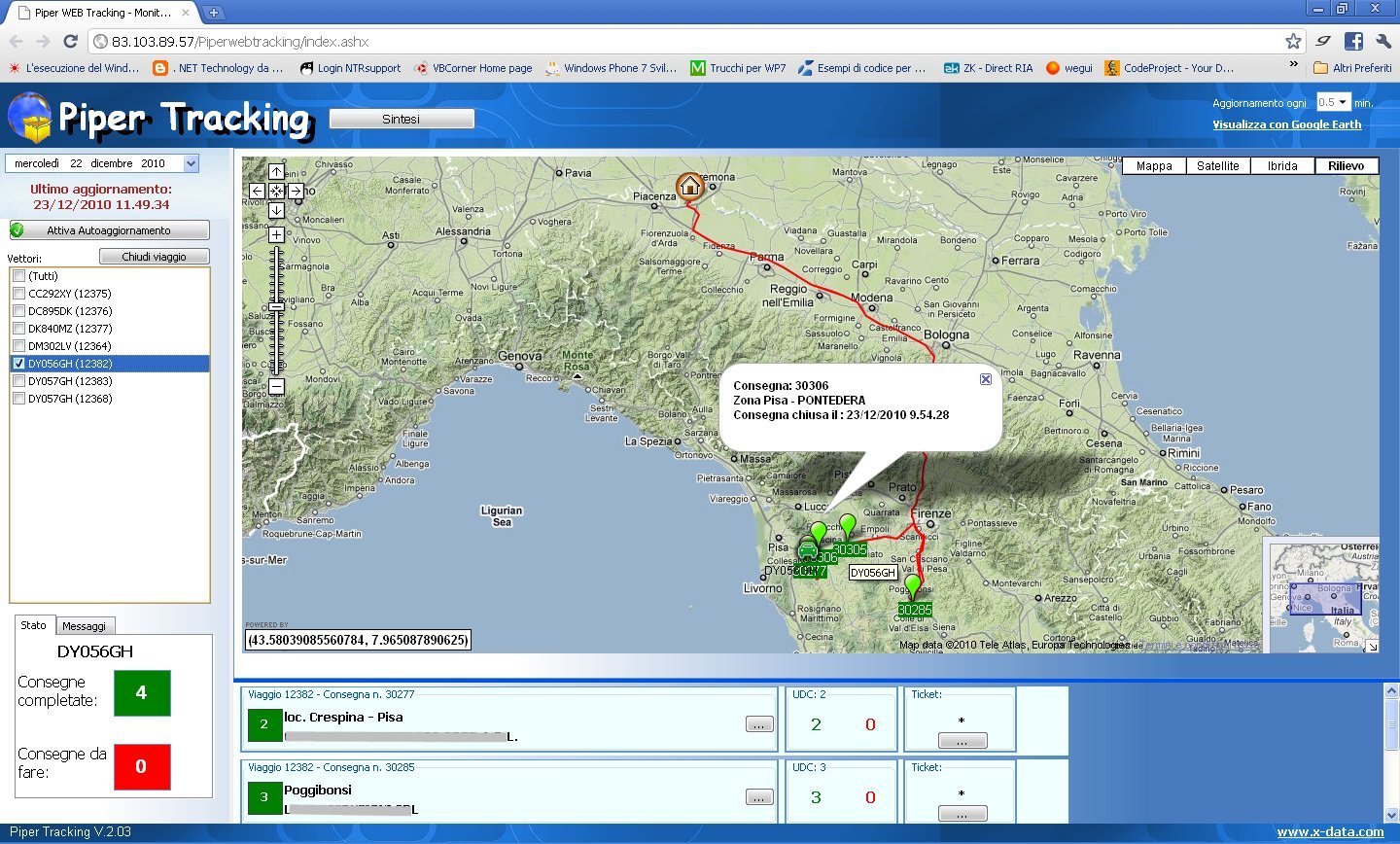This screenshot has width=1400, height=844.
Task: Click the map zoom slider handle
Action: (x=276, y=306)
